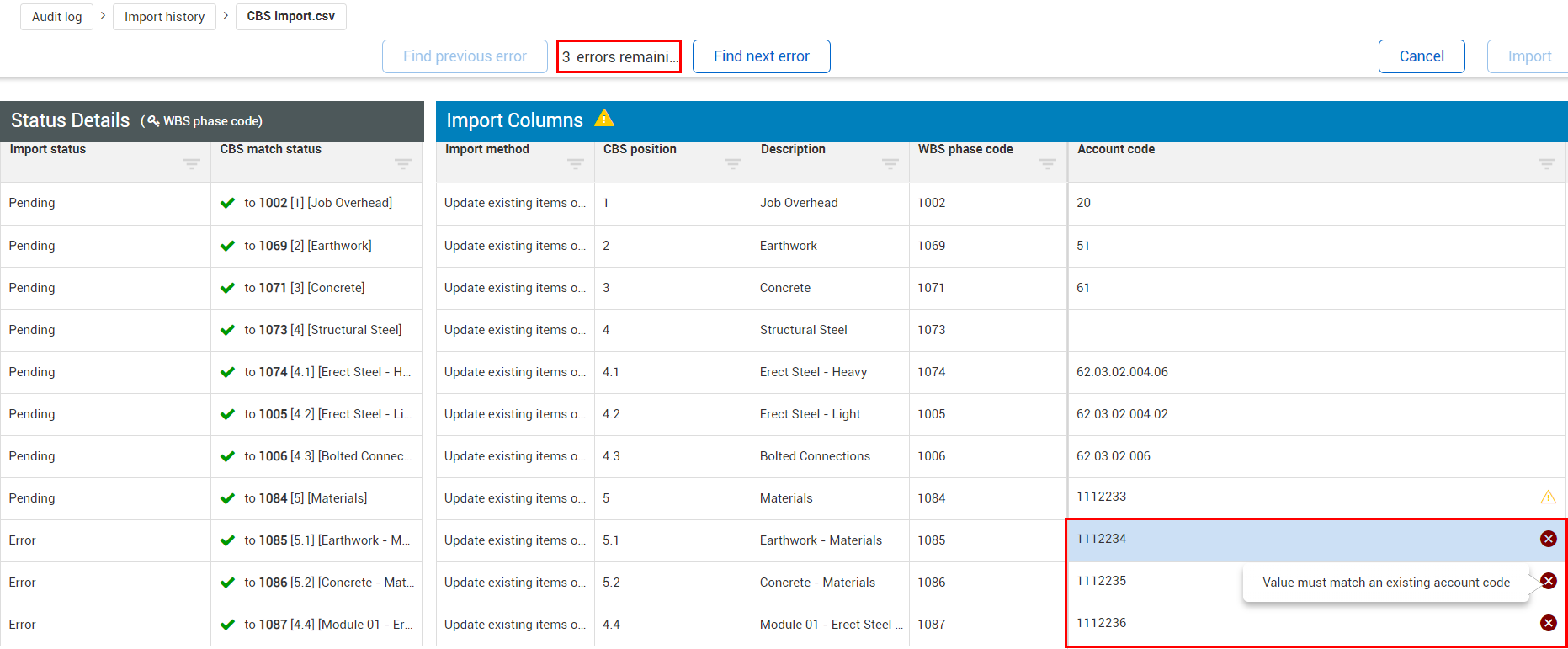Click the red error icon for account code 1112235
Viewport: 1568px width, 649px height.
click(x=1548, y=581)
